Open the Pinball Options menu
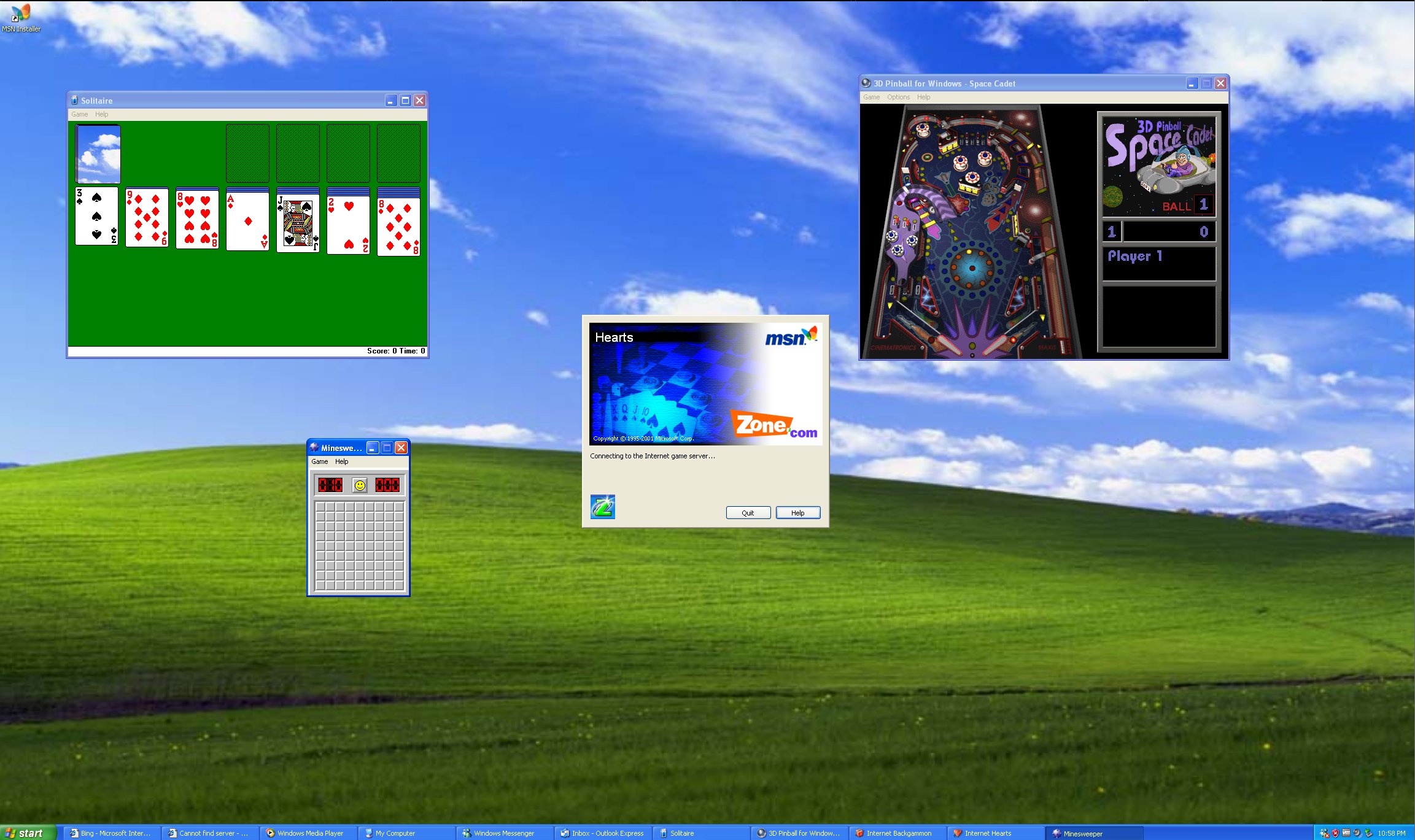 898,97
